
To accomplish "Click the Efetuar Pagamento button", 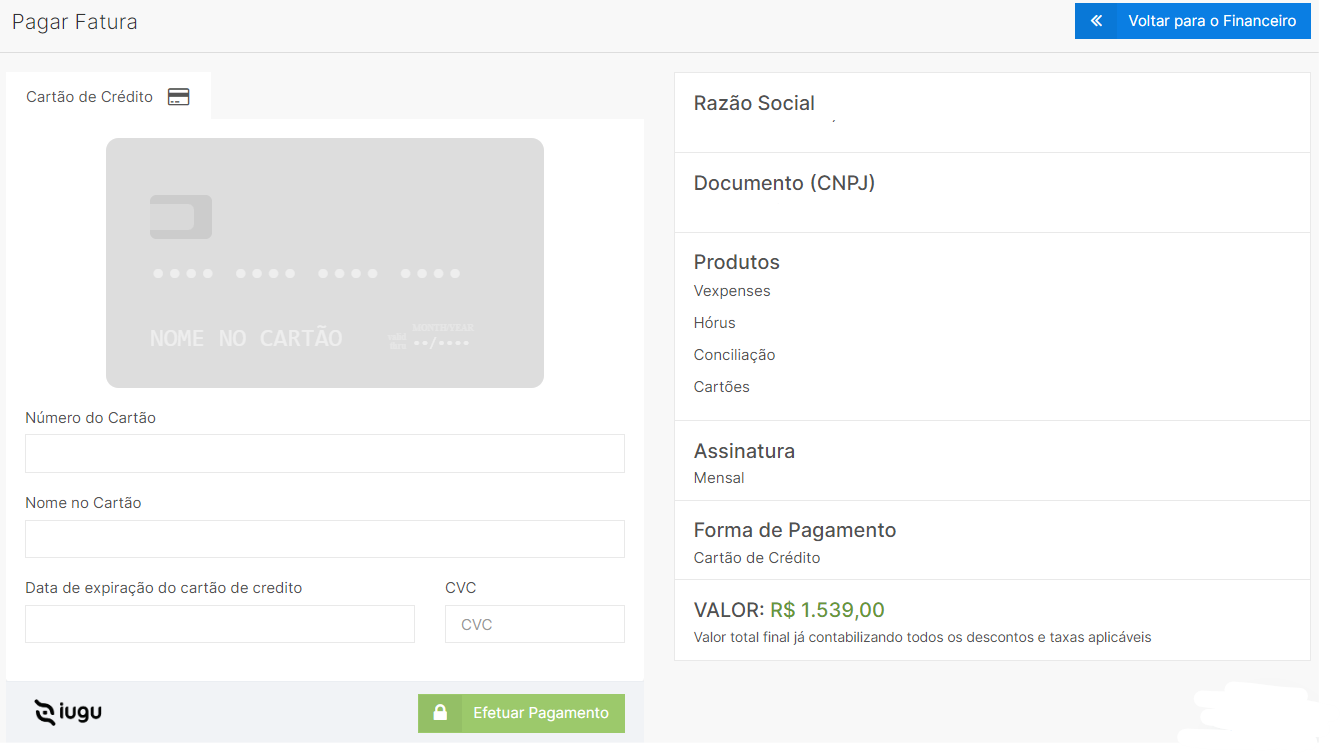I will coord(521,713).
